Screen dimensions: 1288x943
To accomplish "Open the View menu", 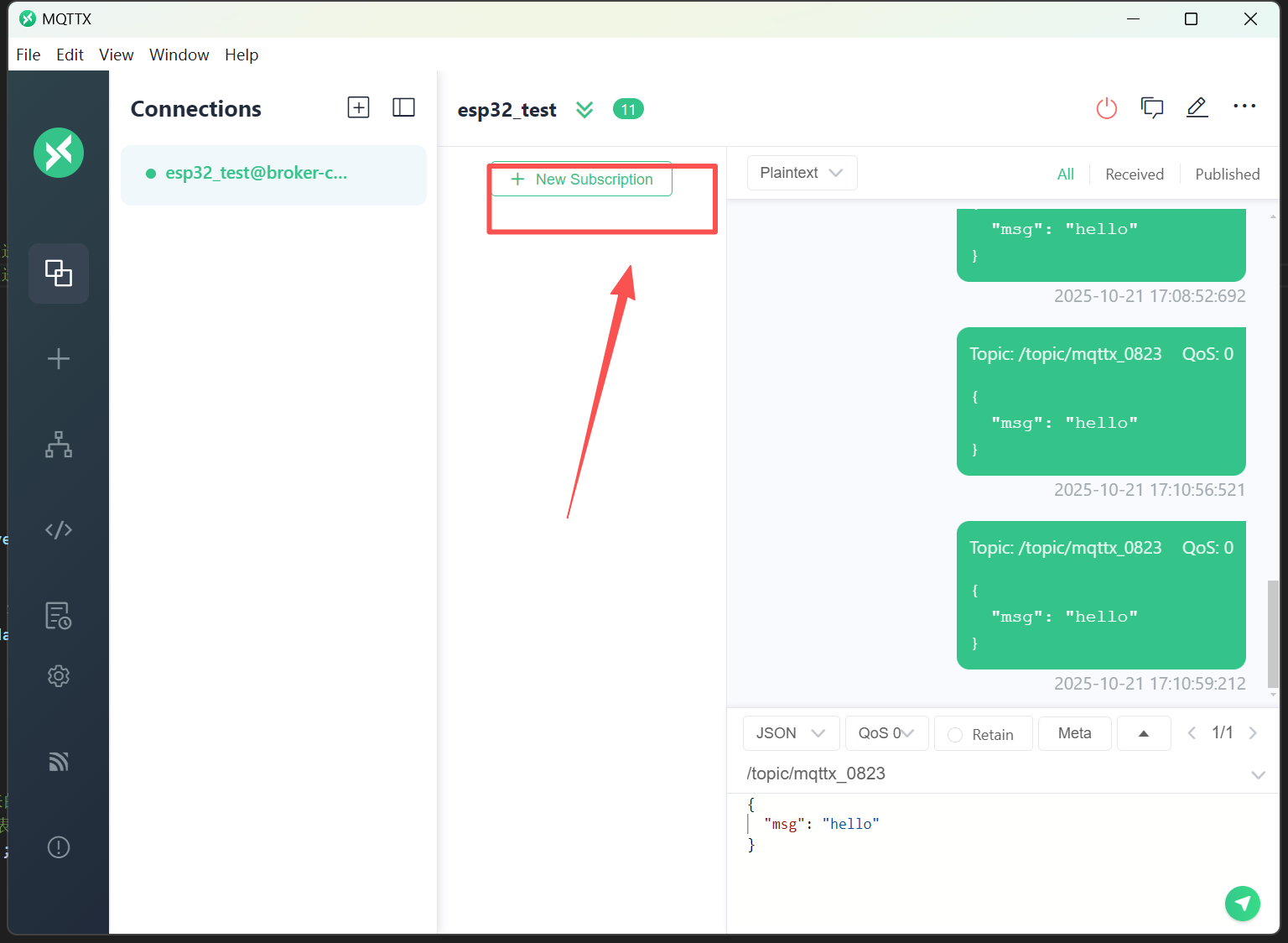I will coord(116,55).
